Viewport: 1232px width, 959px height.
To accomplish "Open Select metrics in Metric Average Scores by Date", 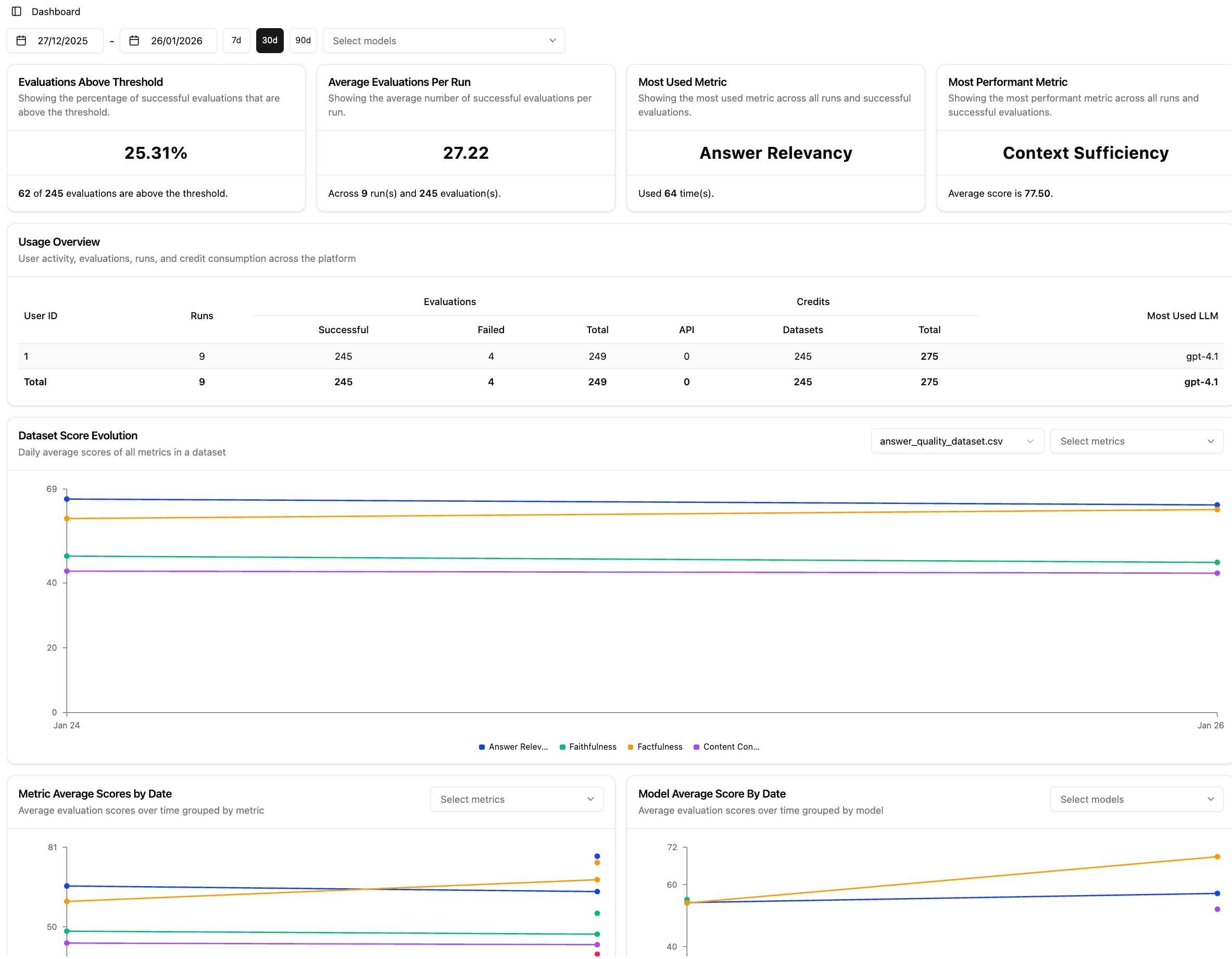I will tap(516, 799).
